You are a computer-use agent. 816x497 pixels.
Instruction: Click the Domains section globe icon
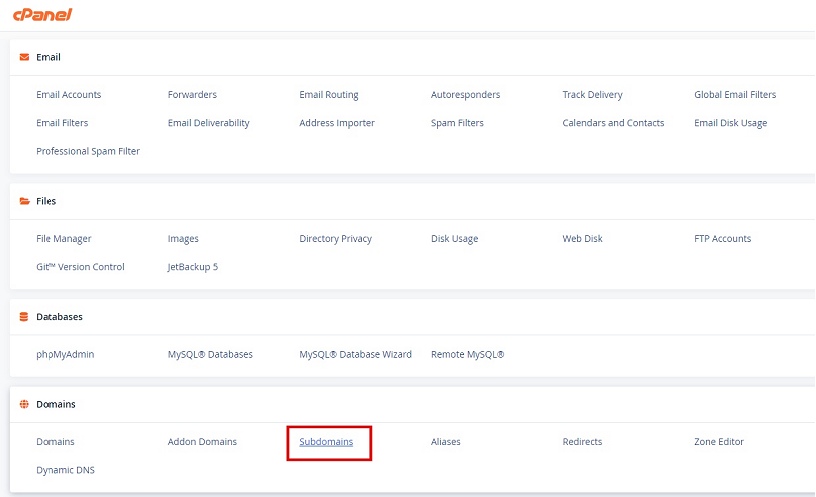[x=24, y=404]
